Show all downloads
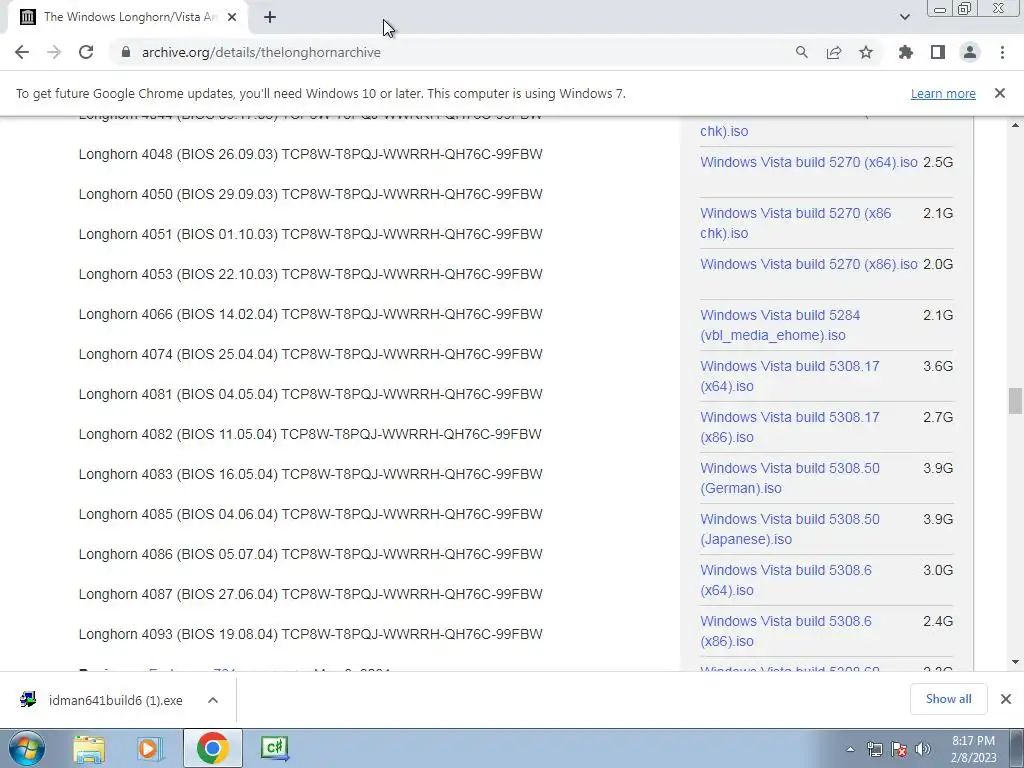This screenshot has height=768, width=1024. (948, 699)
